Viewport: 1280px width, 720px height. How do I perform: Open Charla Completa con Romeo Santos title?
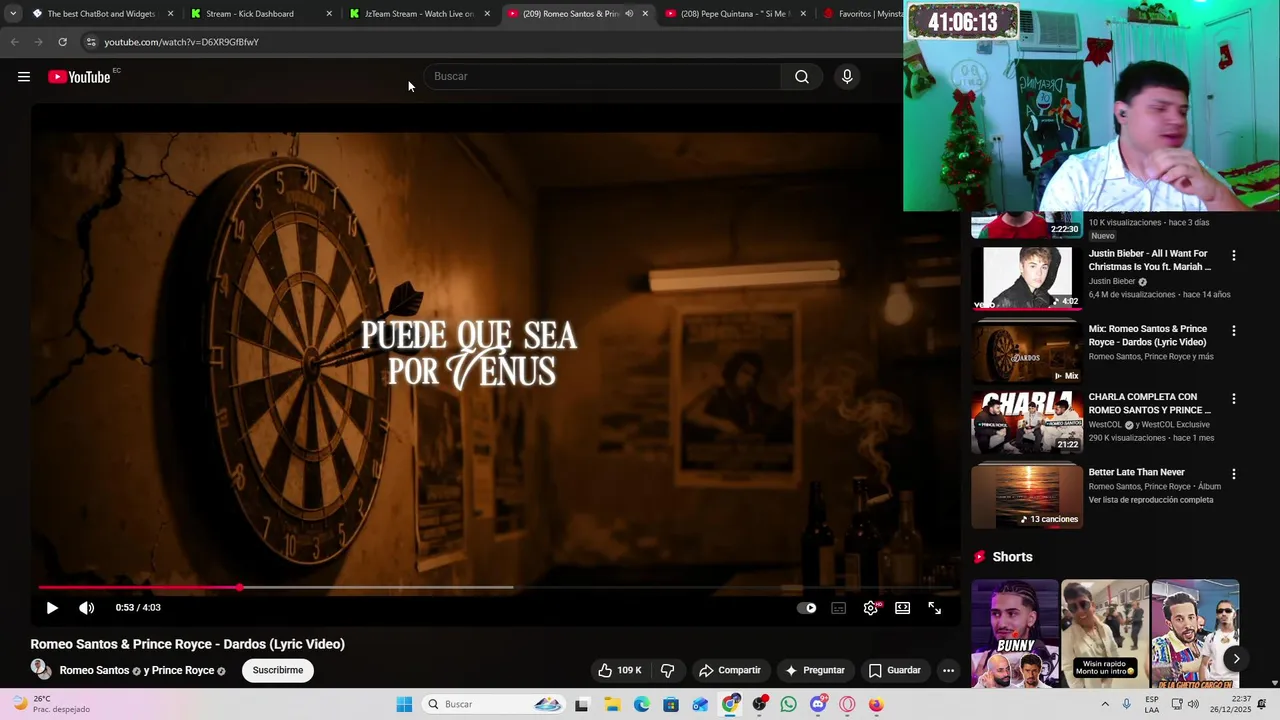coord(1149,403)
